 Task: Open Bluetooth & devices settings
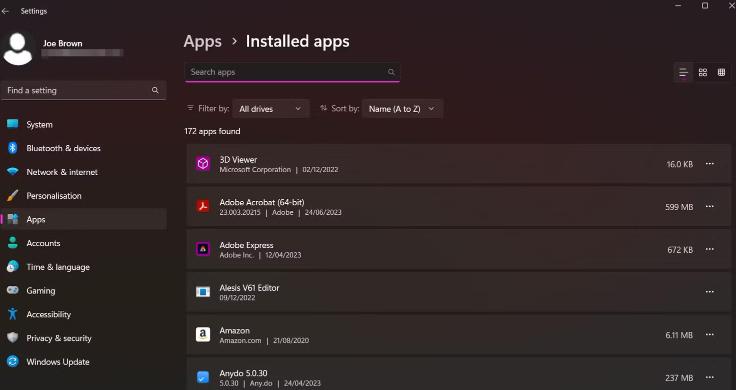84,148
